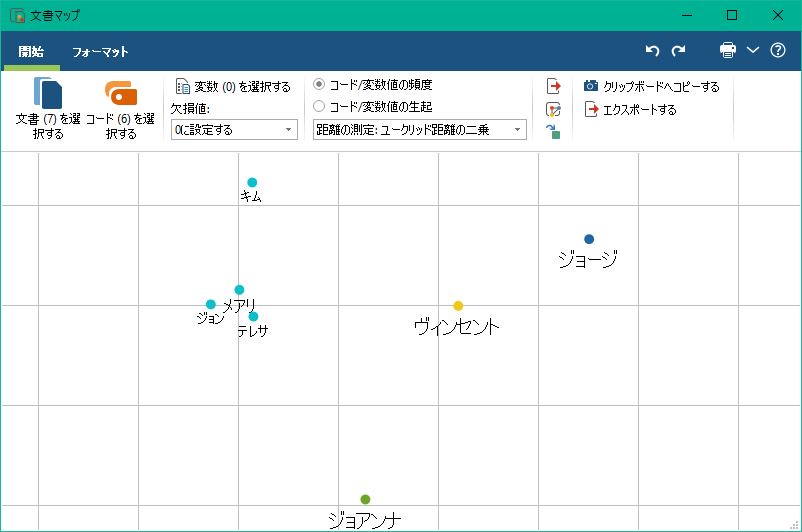
Task: Maximize the 文書マップ window
Action: [732, 15]
